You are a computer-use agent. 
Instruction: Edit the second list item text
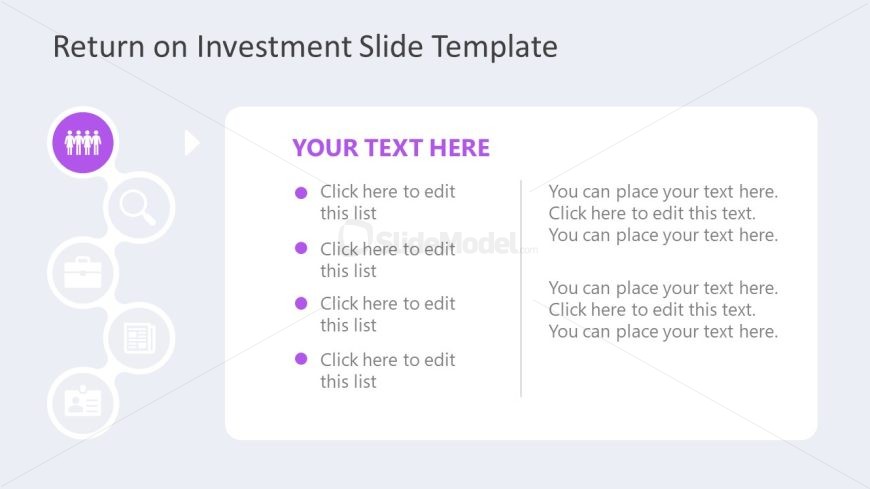click(388, 260)
